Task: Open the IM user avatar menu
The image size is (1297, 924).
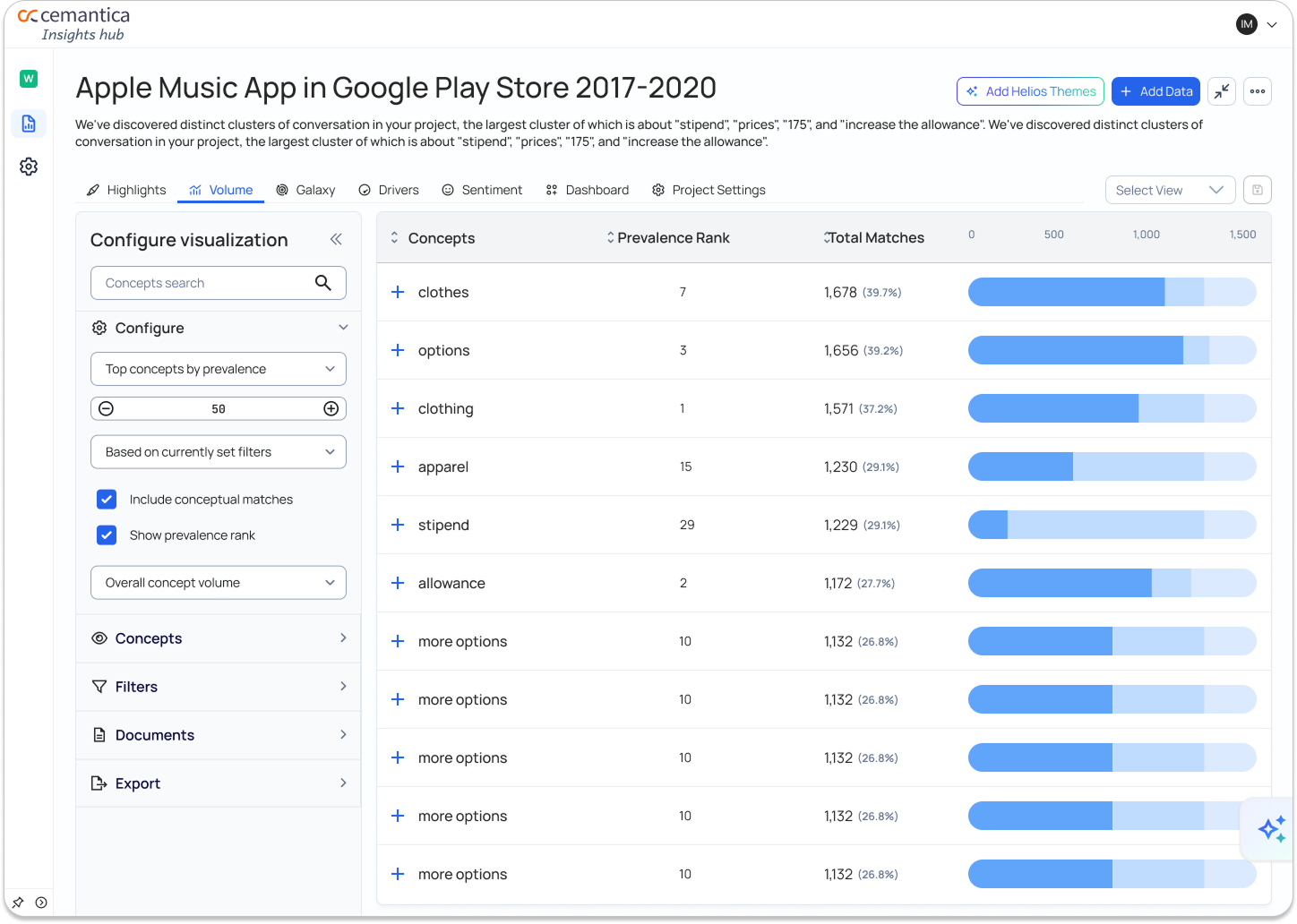Action: tap(1257, 24)
